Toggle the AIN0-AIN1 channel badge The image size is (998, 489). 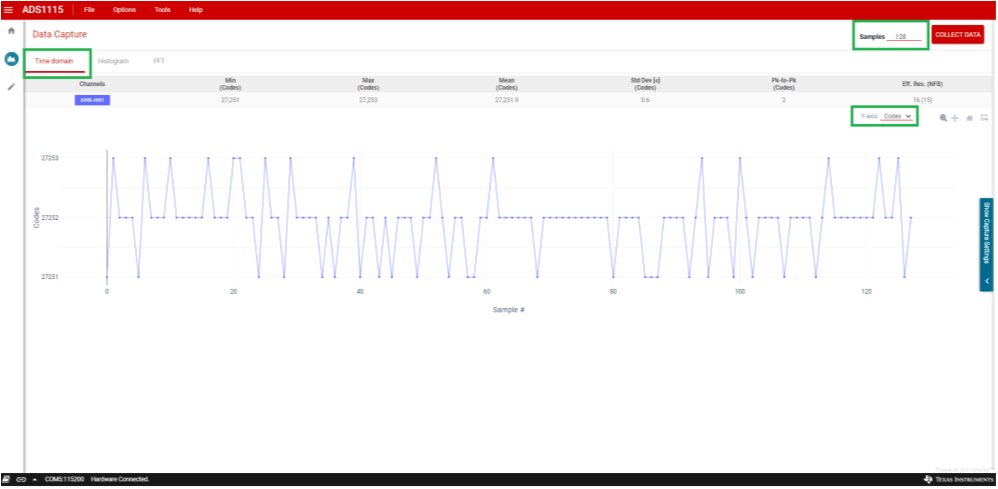92,100
